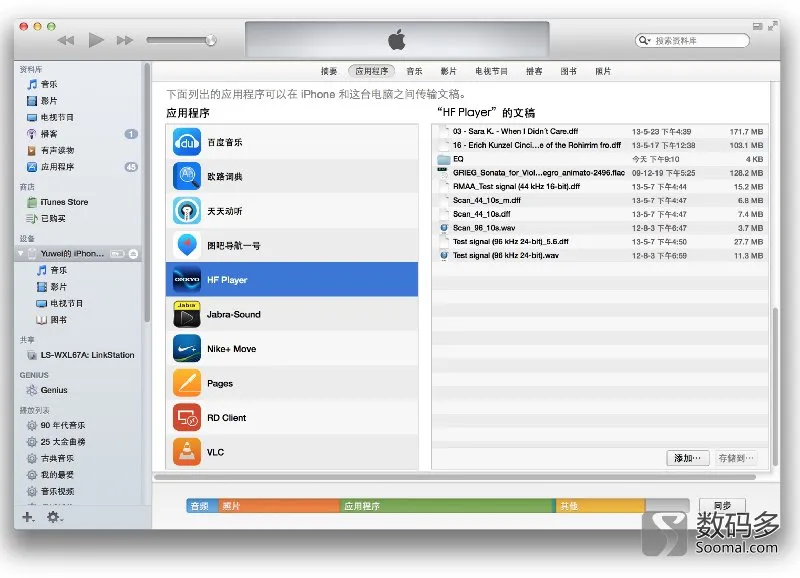Enter full screen mode from the title bar

773,26
